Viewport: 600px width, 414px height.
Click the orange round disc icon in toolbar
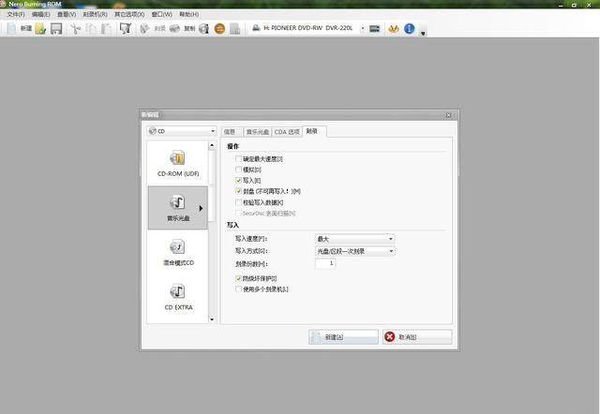[x=220, y=29]
